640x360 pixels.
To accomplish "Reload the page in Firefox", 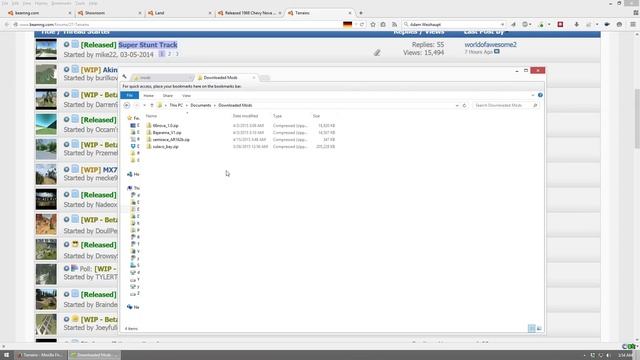I will click(362, 24).
